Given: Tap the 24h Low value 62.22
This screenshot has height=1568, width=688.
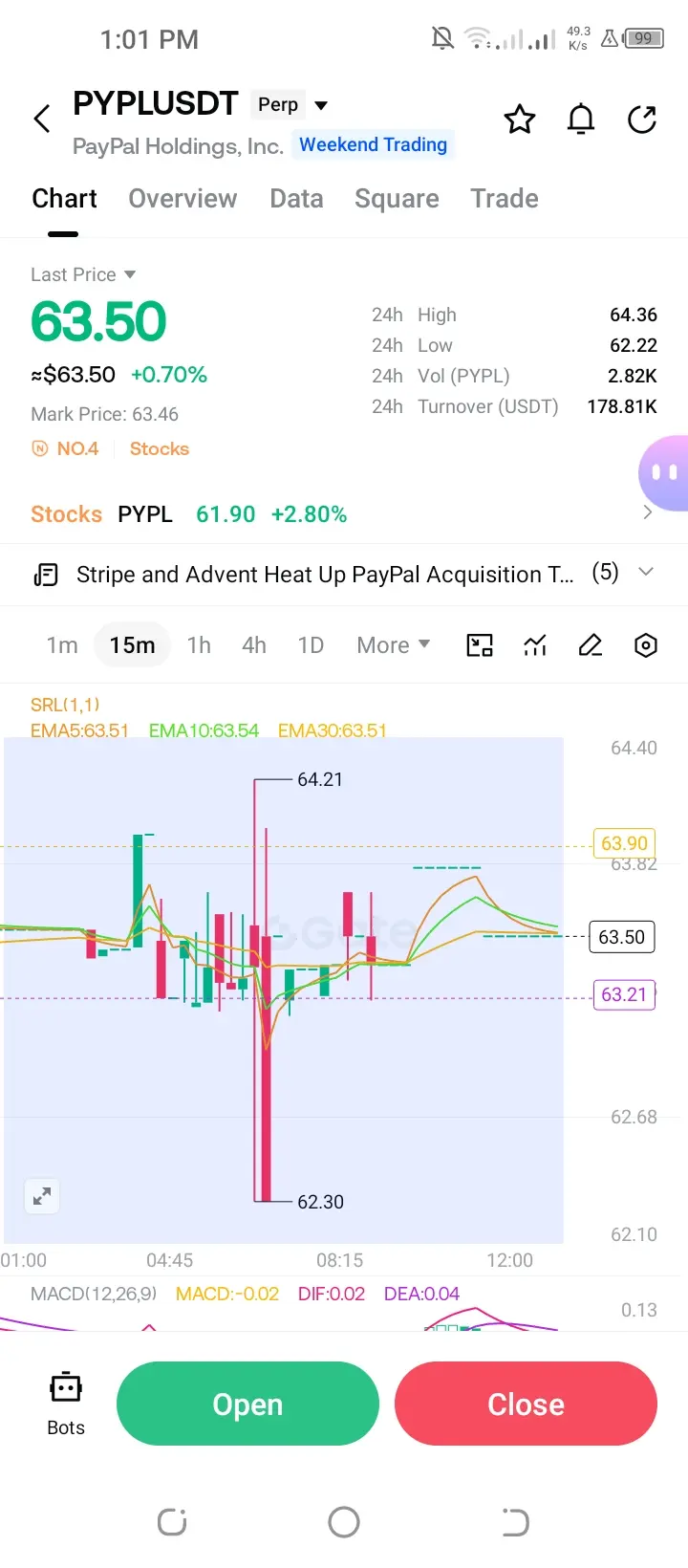Looking at the screenshot, I should click(x=634, y=345).
